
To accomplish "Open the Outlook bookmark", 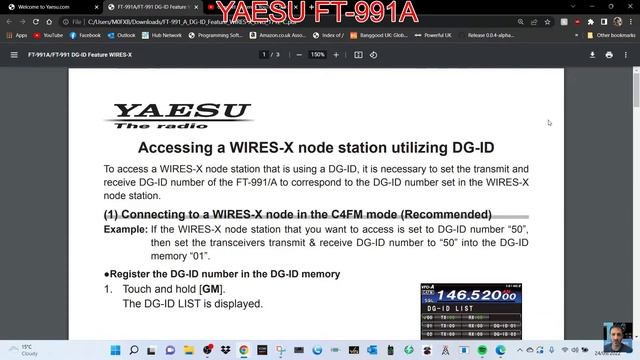I will (x=122, y=36).
